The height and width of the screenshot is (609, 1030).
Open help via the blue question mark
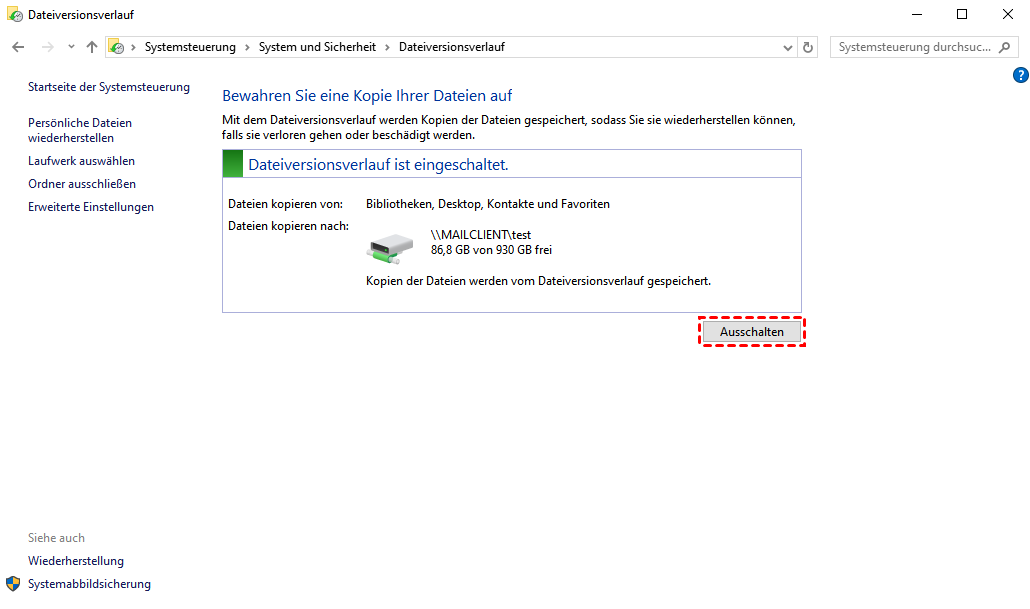click(x=1020, y=75)
